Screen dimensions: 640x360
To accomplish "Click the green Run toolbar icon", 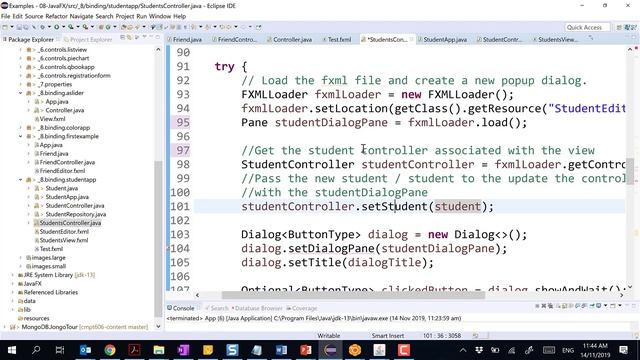I will coord(56,27).
